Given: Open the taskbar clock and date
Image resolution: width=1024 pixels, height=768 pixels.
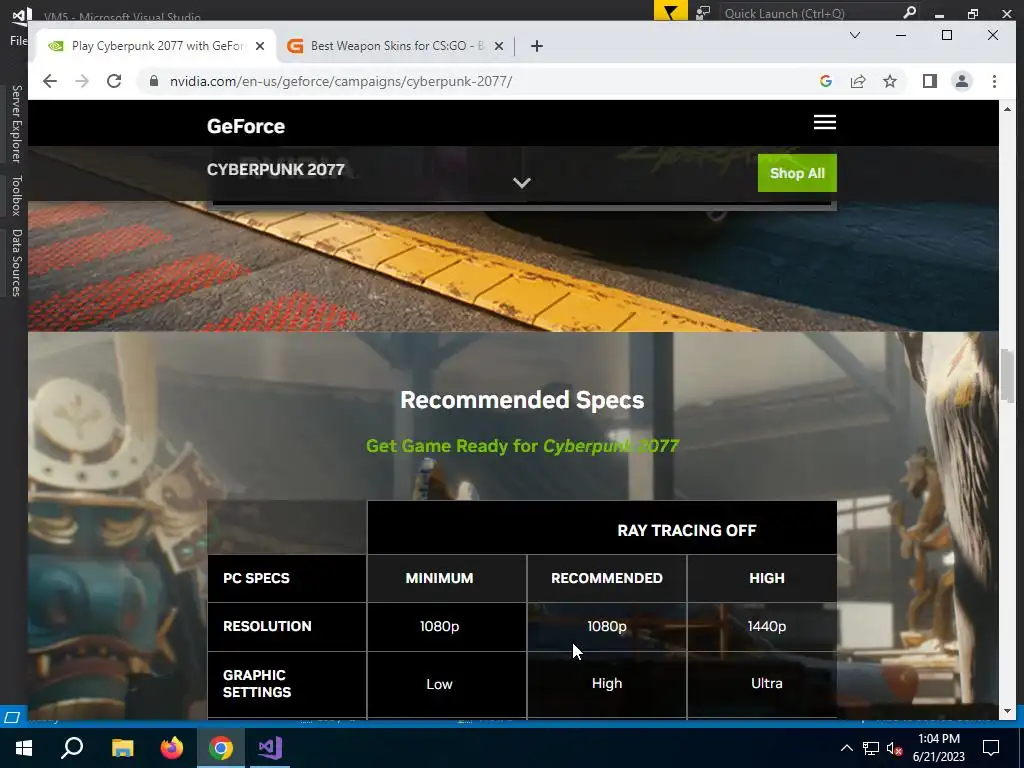Looking at the screenshot, I should 938,748.
